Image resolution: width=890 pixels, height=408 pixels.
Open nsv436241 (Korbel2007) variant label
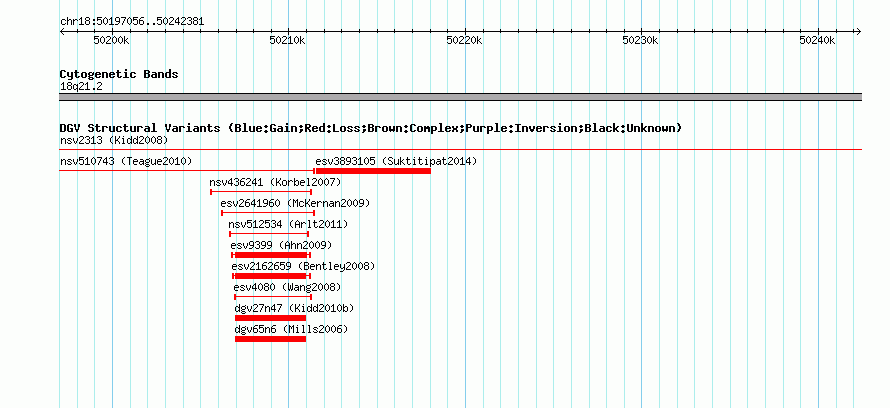[275, 182]
